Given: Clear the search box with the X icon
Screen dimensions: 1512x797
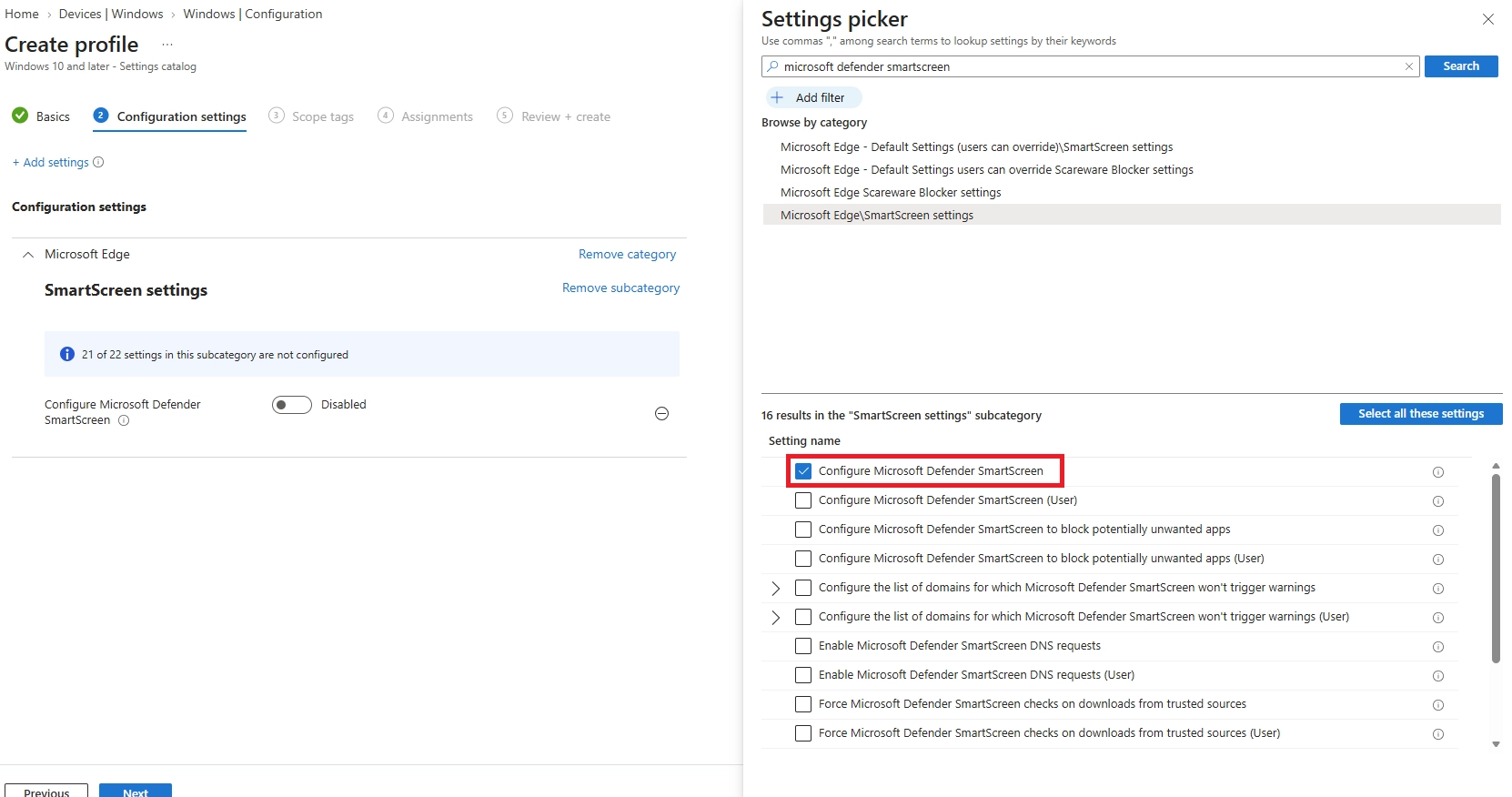Looking at the screenshot, I should coord(1409,66).
